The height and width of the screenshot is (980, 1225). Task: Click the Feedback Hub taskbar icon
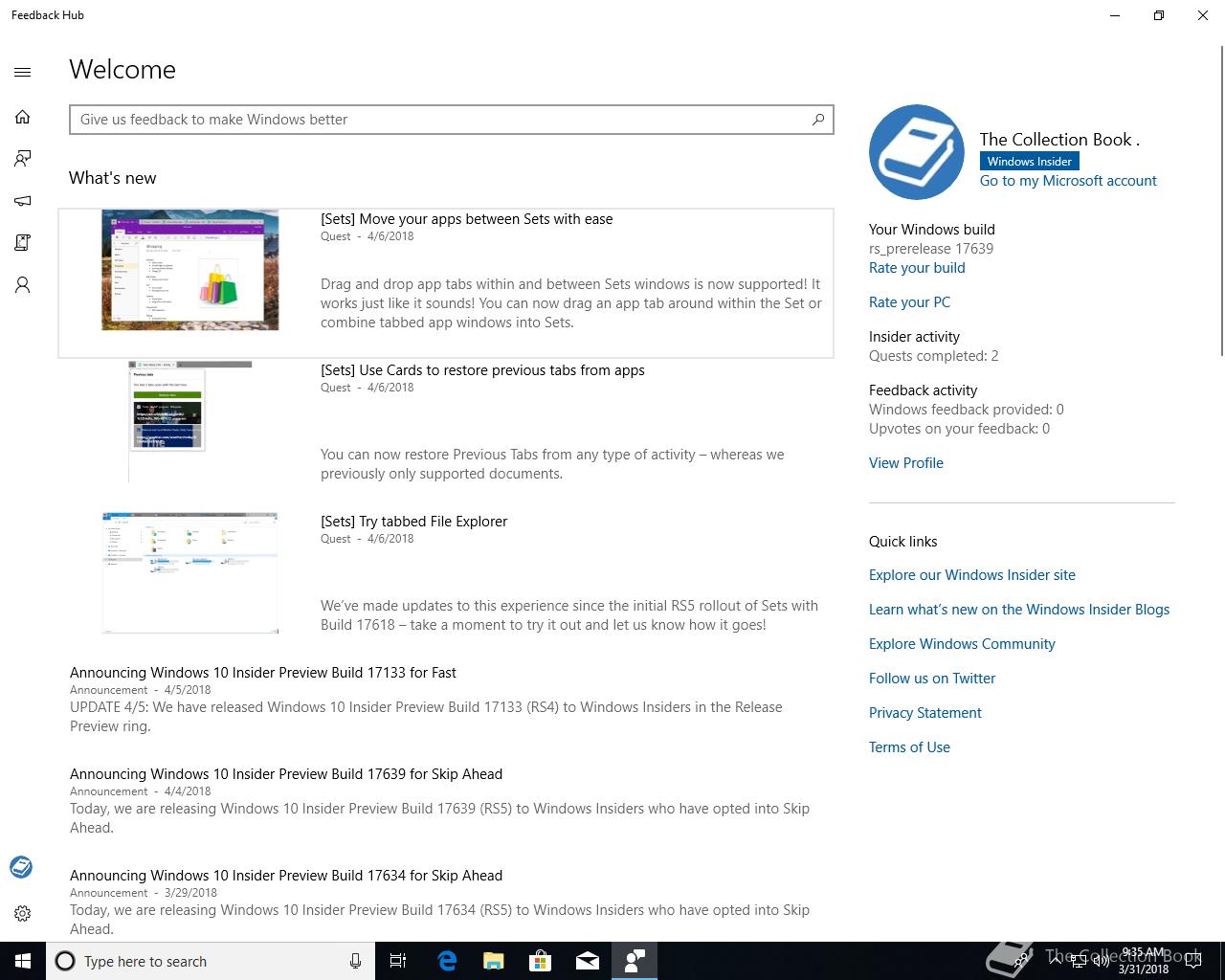(x=634, y=961)
